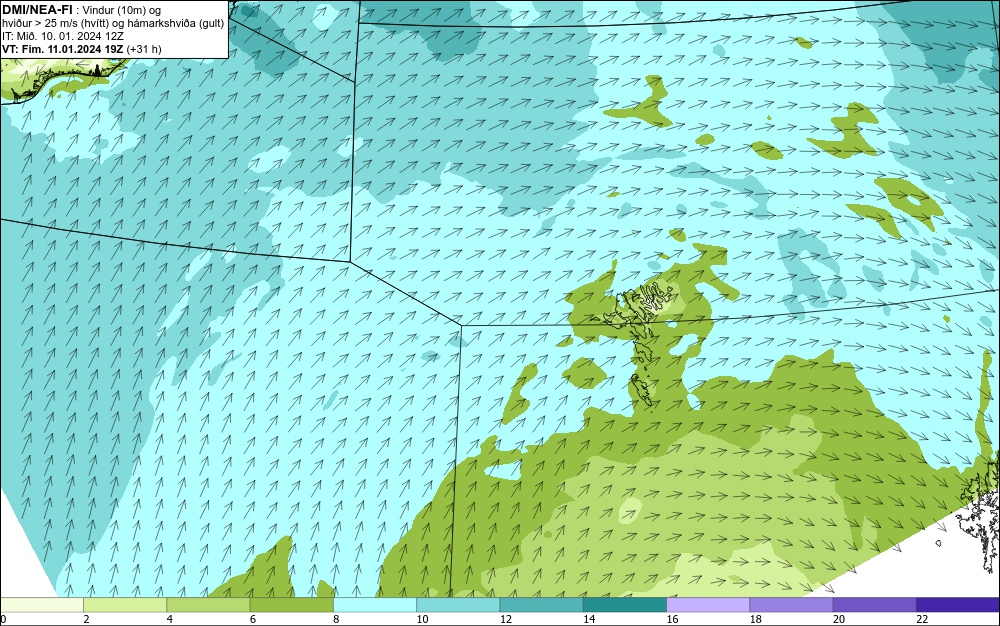The height and width of the screenshot is (626, 1000).
Task: Click the 'VT: Fim. 11.01.2024 19Z' valid time
Action: 63,49
